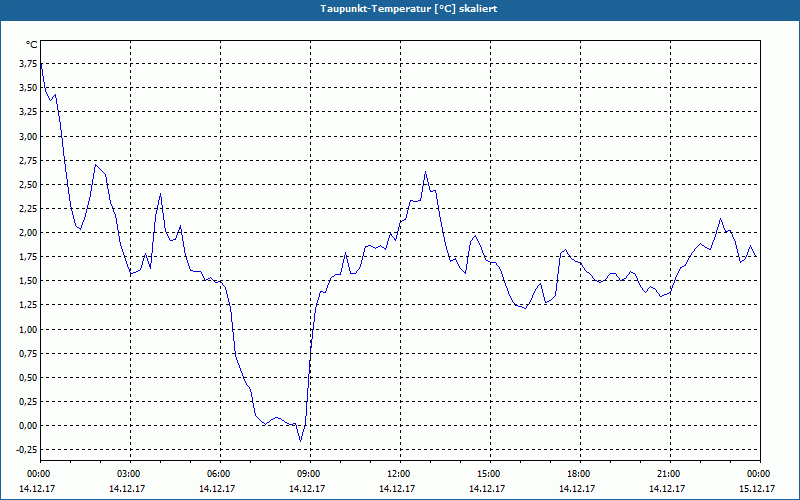Click the "14.12.17" date under "21:00"
Screen dimensions: 800x500
coord(667,488)
